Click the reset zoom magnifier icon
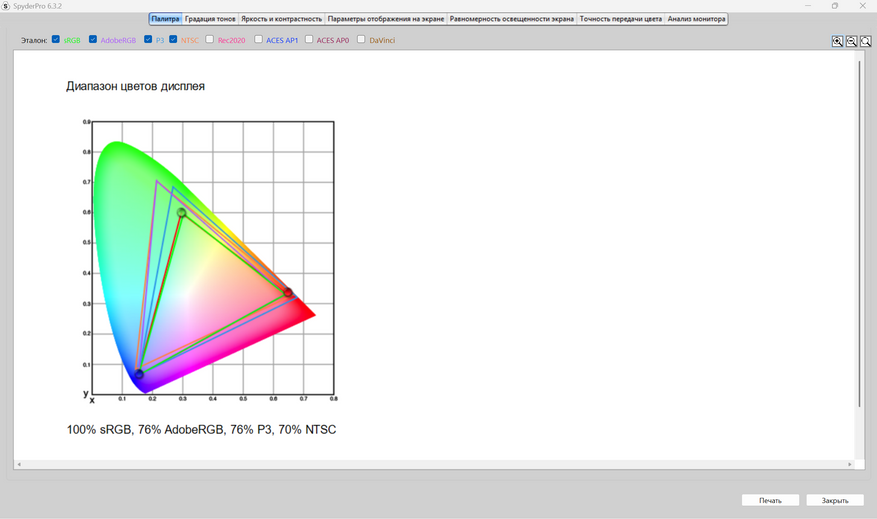Viewport: 877px width, 519px height. click(865, 41)
